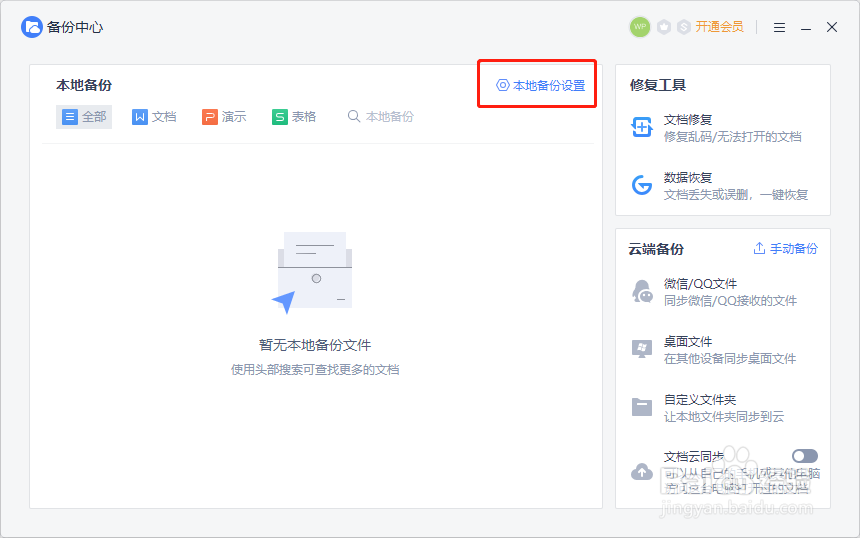860x538 pixels.
Task: Click the 文档修复 plus icon
Action: pyautogui.click(x=642, y=127)
